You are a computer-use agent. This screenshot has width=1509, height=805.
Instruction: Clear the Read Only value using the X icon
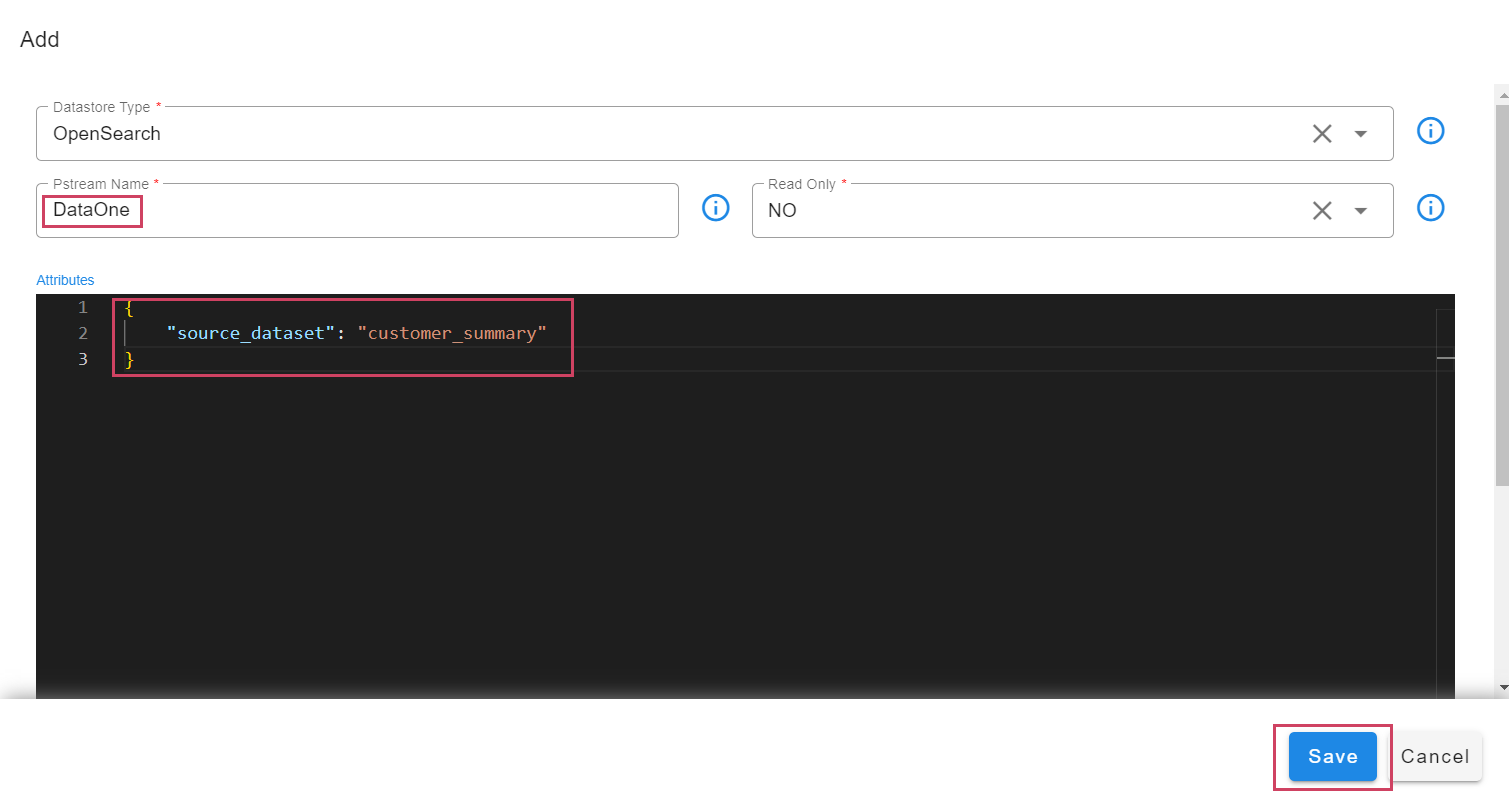(1322, 210)
